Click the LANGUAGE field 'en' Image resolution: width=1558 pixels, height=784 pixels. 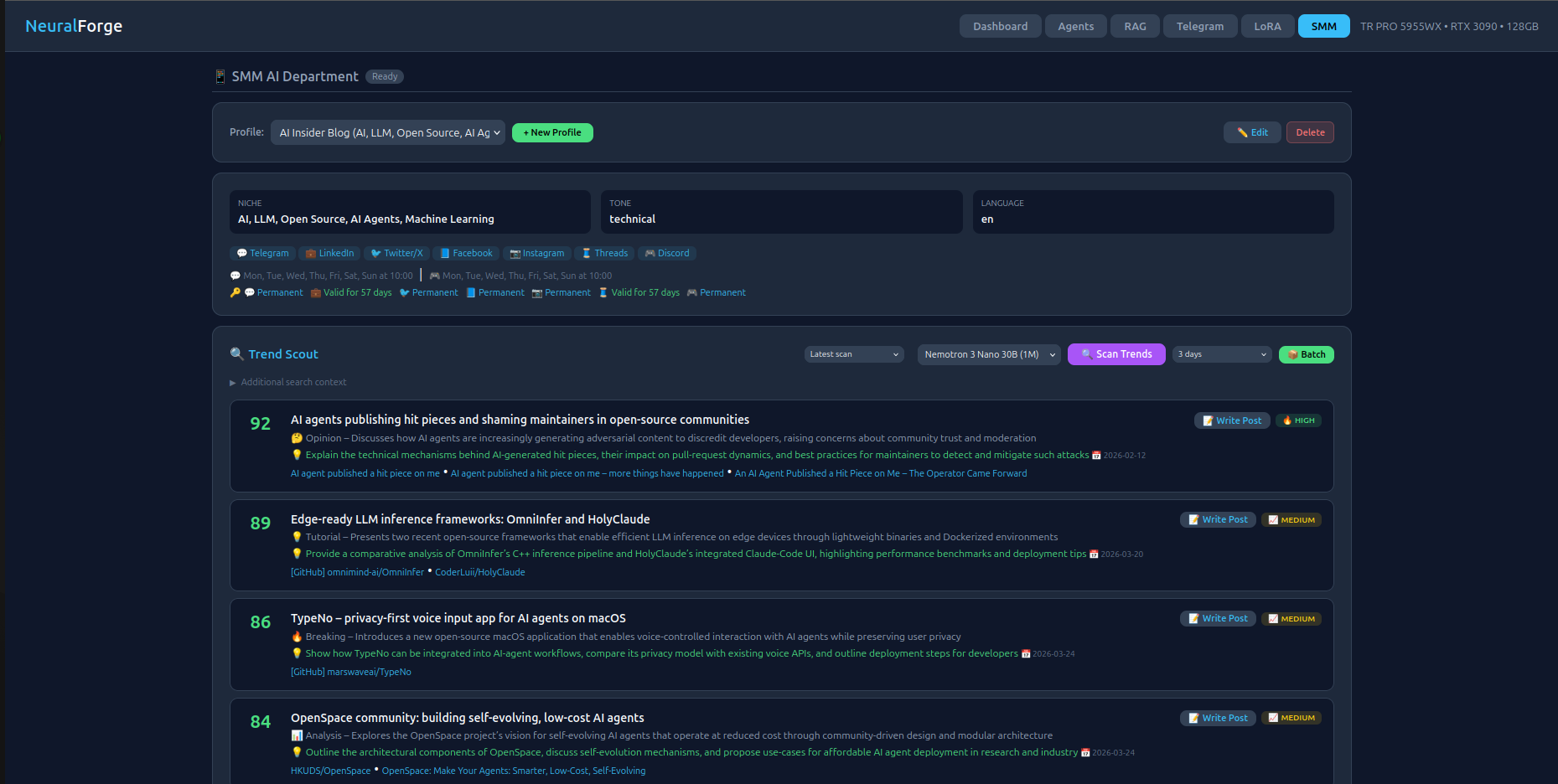tap(987, 219)
